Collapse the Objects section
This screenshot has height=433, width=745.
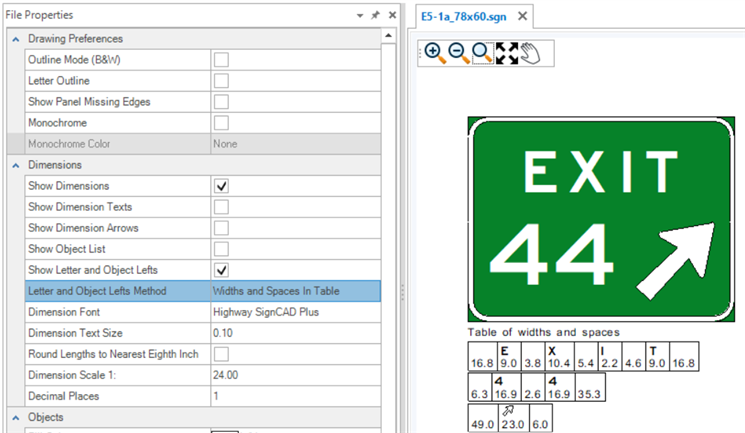tap(13, 417)
